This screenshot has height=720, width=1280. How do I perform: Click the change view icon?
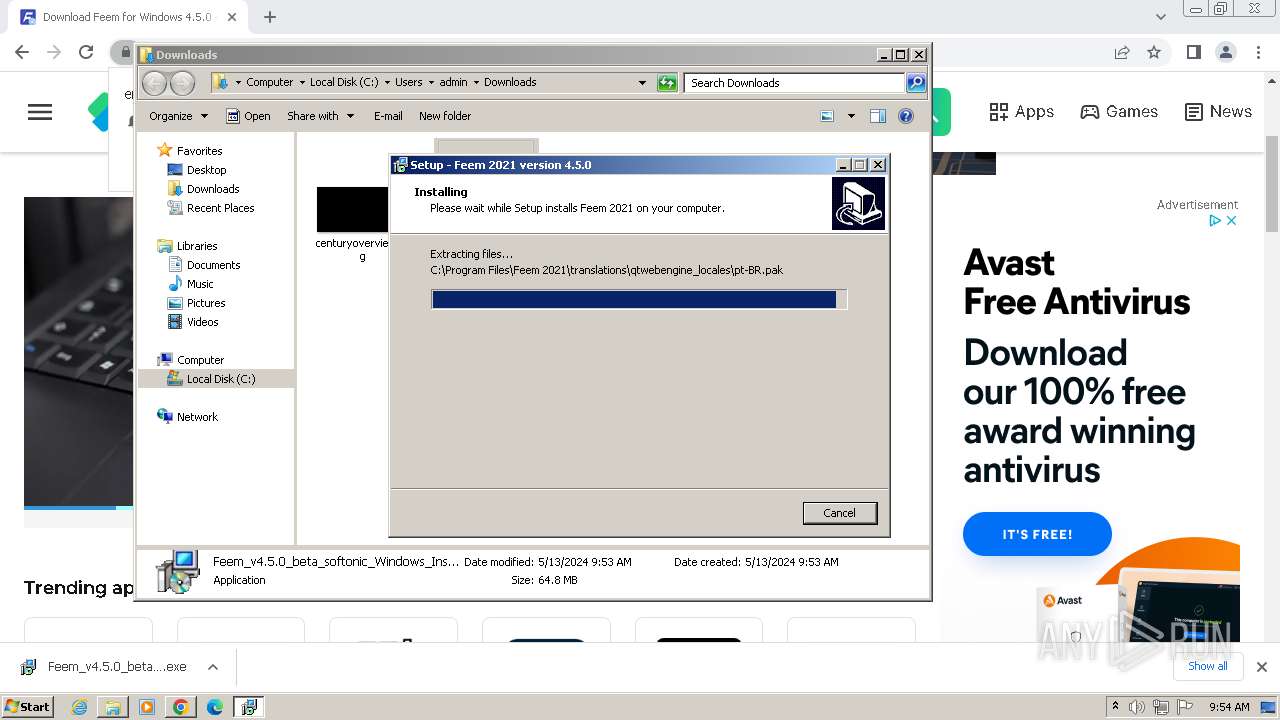[x=827, y=116]
